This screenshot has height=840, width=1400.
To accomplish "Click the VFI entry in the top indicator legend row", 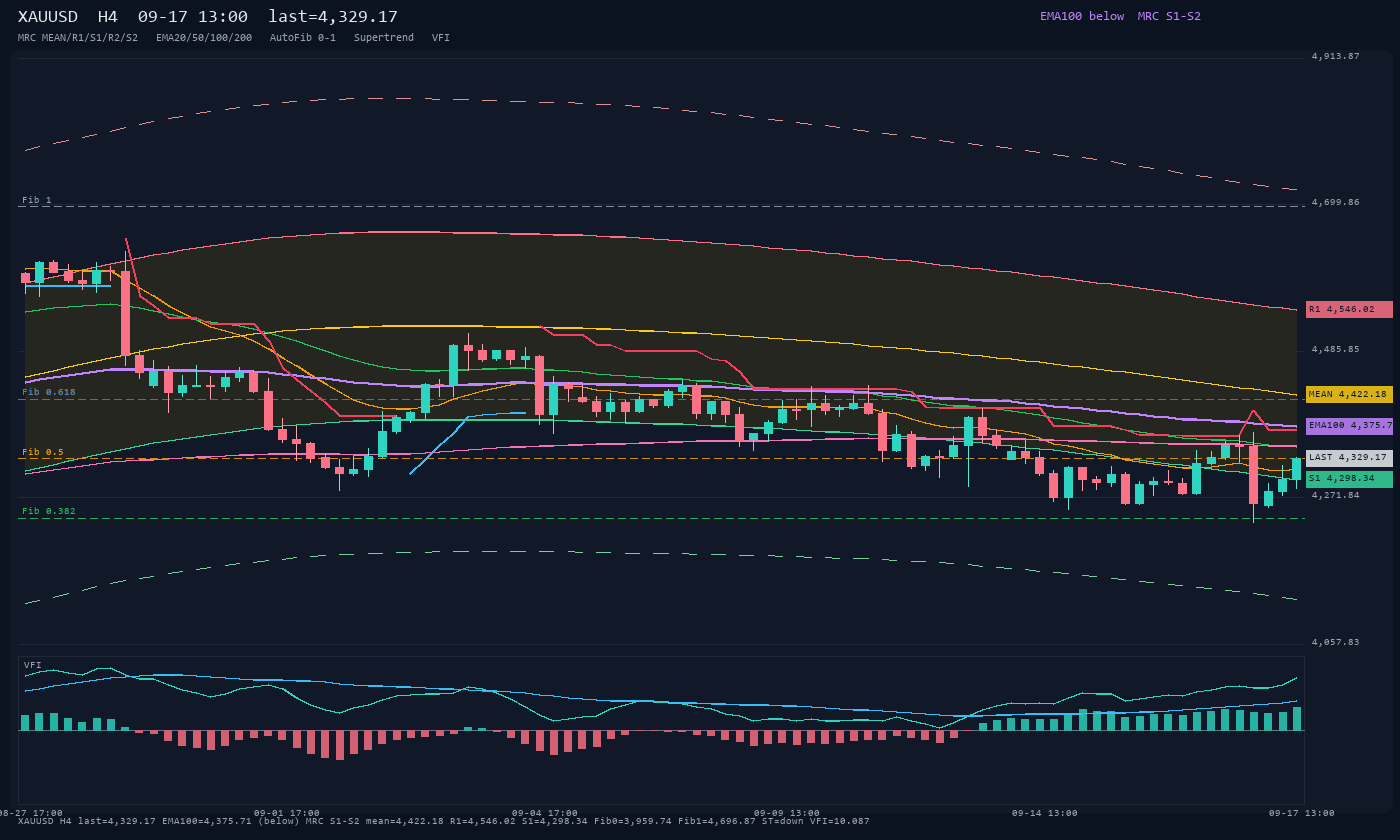I will [x=441, y=38].
